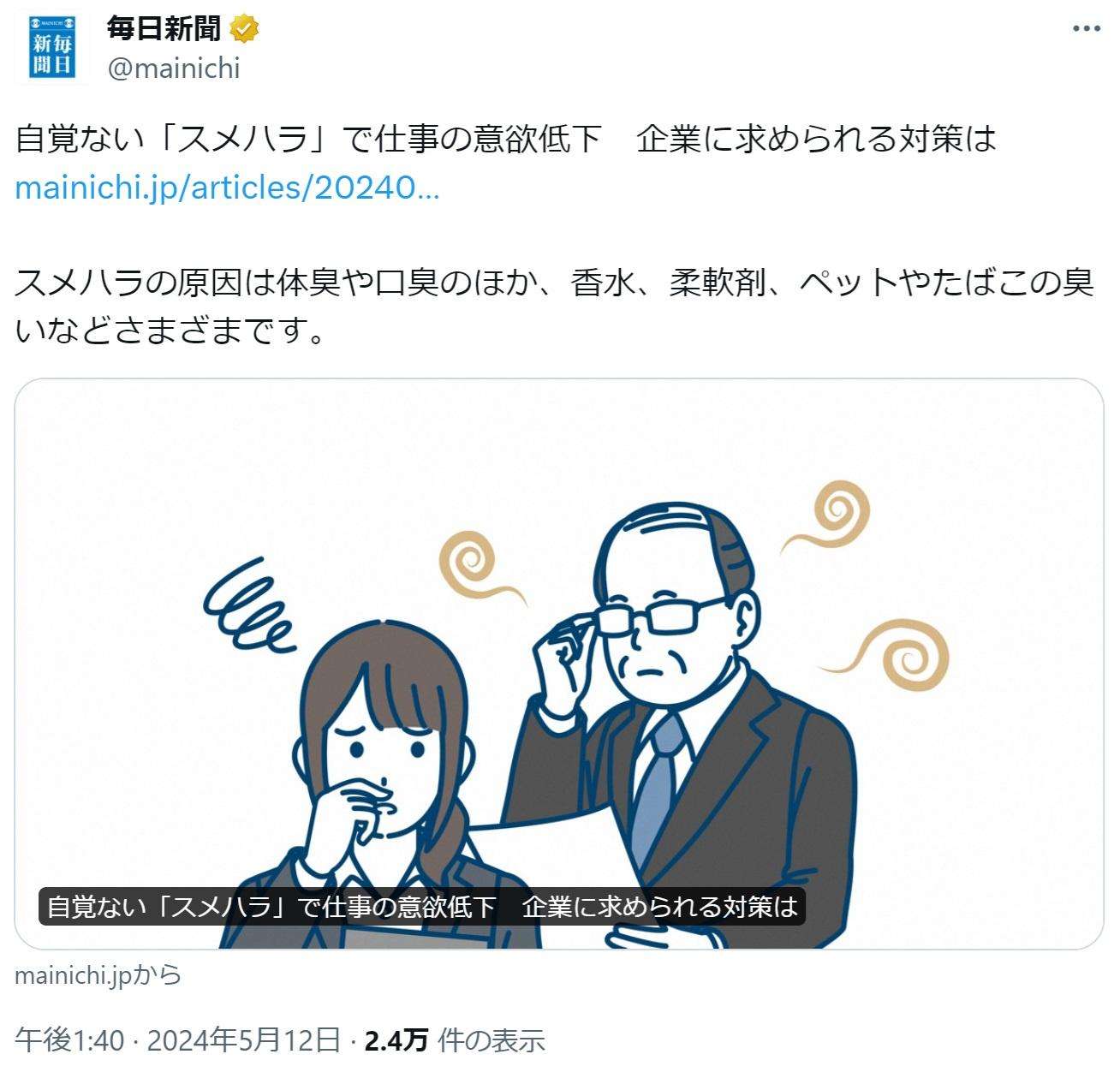Click the 件の表示 views label
Screen dimensions: 1120x1078
pyautogui.click(x=491, y=1040)
